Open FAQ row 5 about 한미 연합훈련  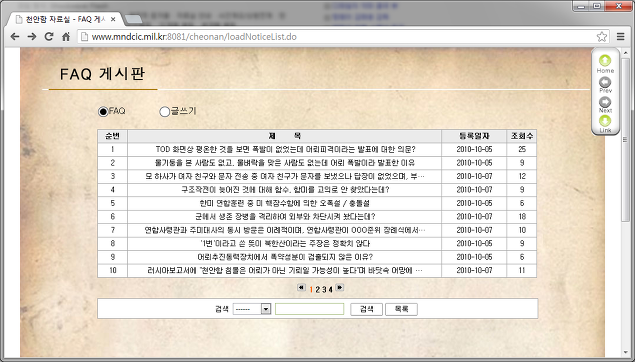pyautogui.click(x=285, y=203)
